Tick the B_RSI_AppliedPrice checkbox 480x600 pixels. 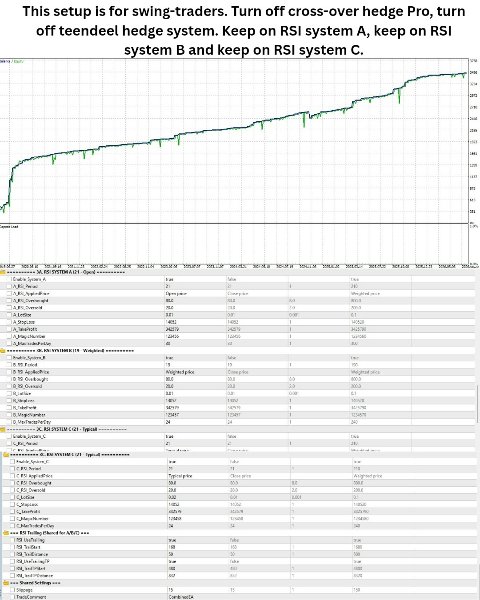(x=9, y=372)
